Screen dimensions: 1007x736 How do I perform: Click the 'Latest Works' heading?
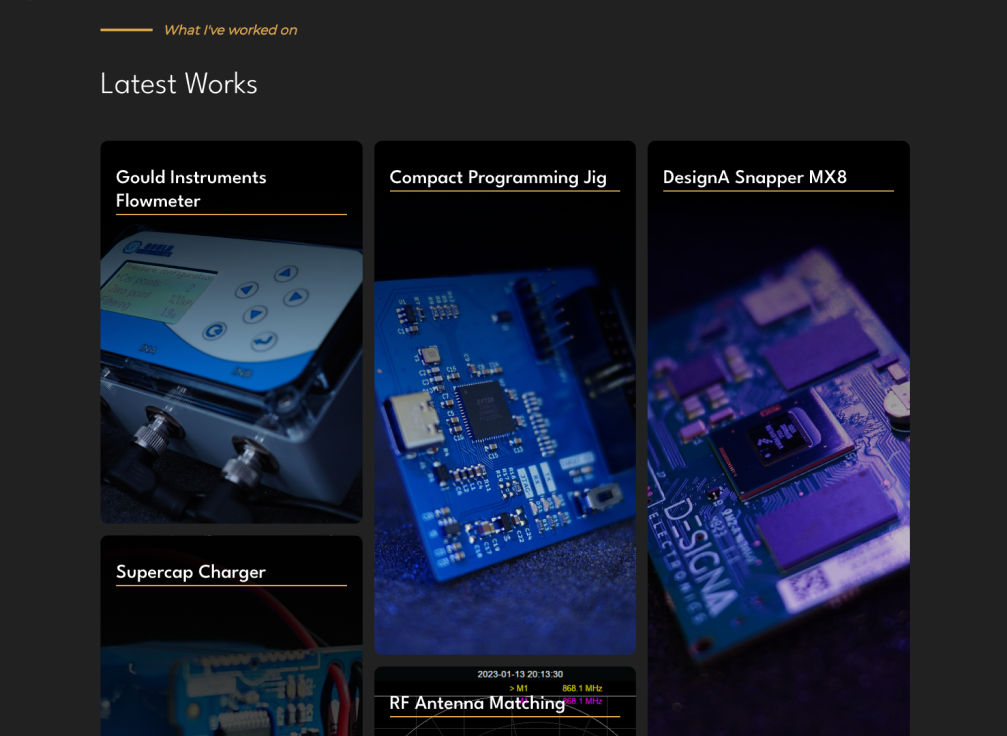point(179,84)
